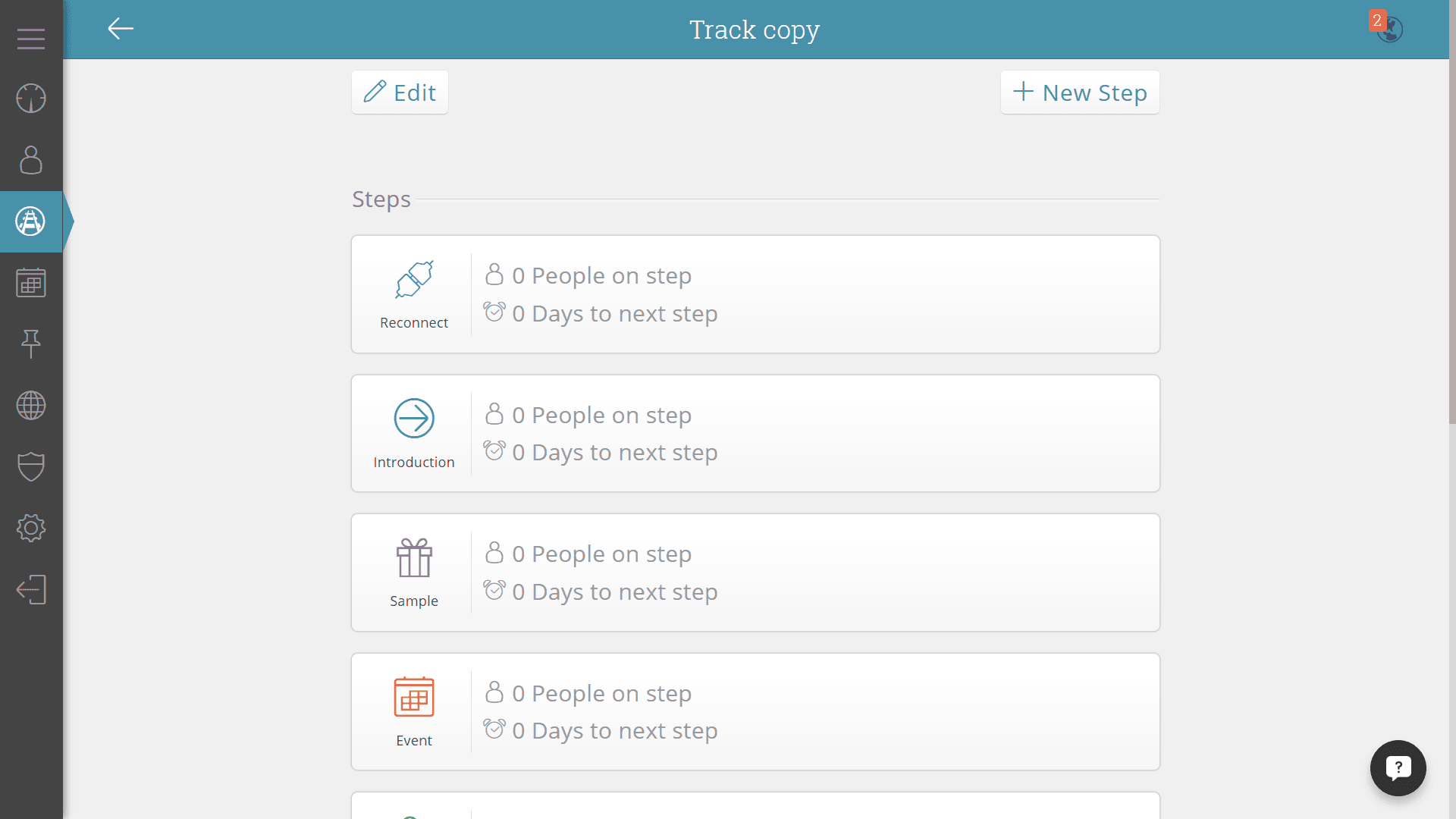Image resolution: width=1456 pixels, height=819 pixels.
Task: Click the Steps section heading
Action: (381, 199)
